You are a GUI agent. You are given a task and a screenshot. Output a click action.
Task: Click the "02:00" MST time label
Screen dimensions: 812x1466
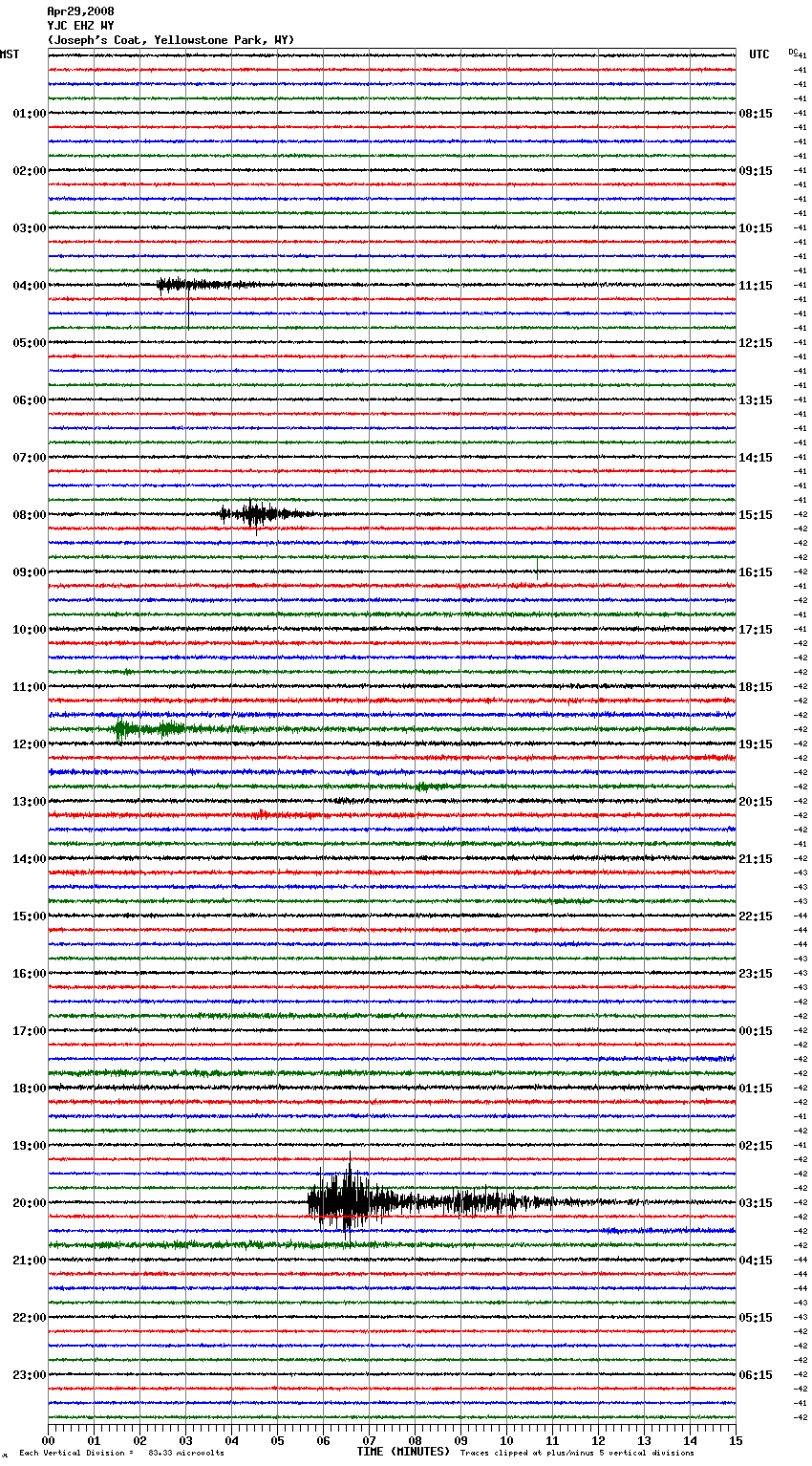29,171
